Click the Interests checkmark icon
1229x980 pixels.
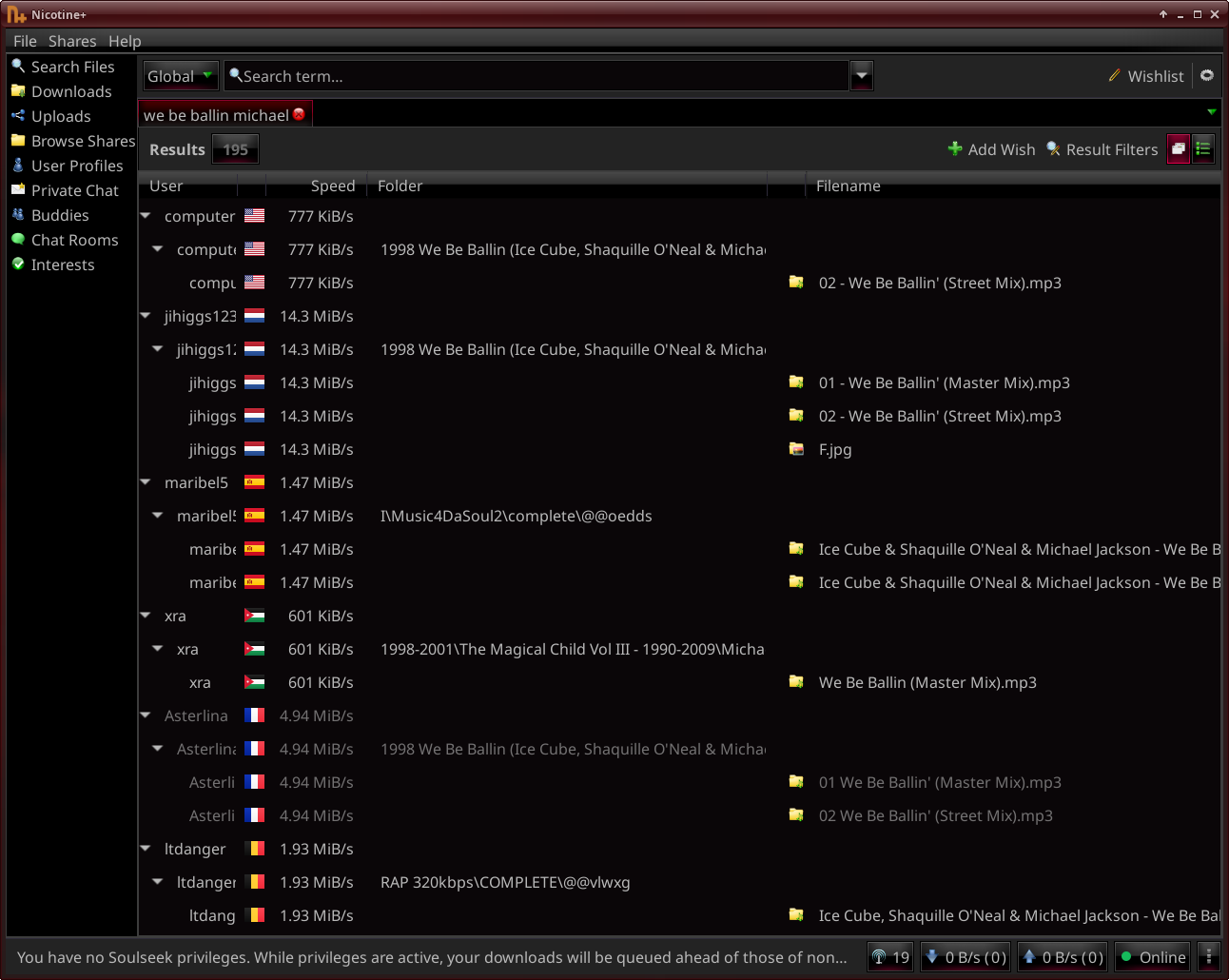(x=18, y=265)
